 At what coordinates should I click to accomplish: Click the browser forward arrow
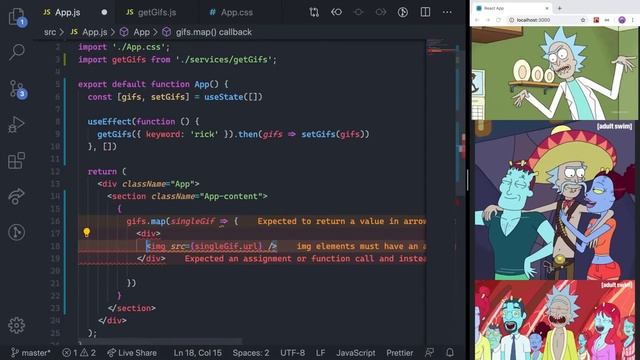pyautogui.click(x=487, y=20)
